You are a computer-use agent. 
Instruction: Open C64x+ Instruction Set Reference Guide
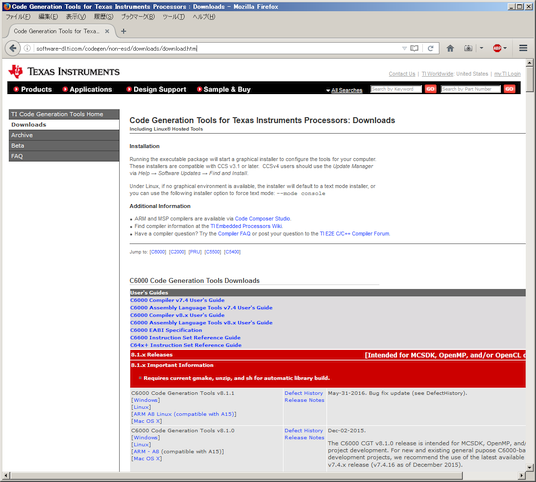(186, 345)
